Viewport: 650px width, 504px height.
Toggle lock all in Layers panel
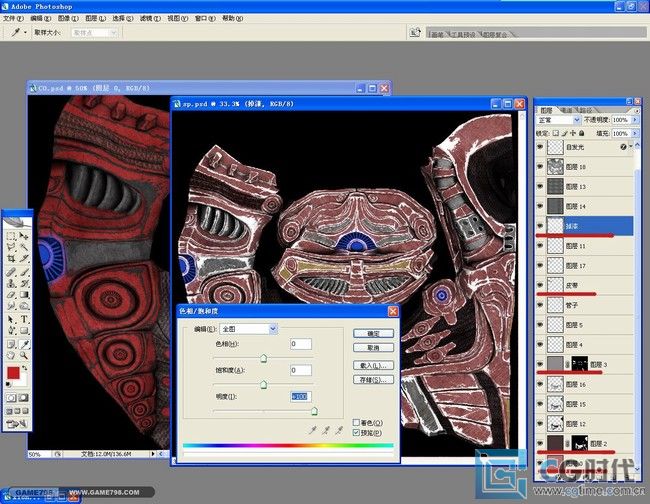pos(582,133)
